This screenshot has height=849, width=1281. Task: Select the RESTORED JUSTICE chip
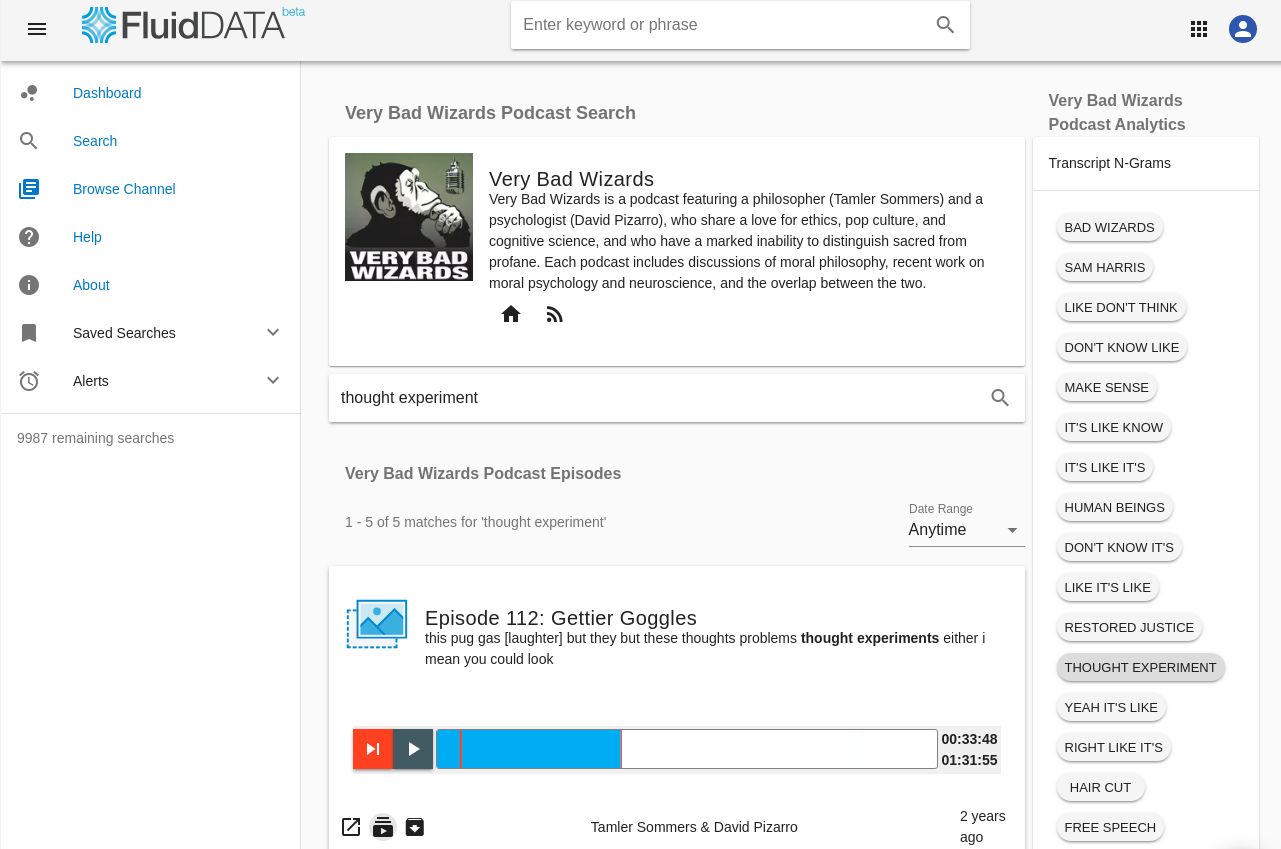[1129, 628]
